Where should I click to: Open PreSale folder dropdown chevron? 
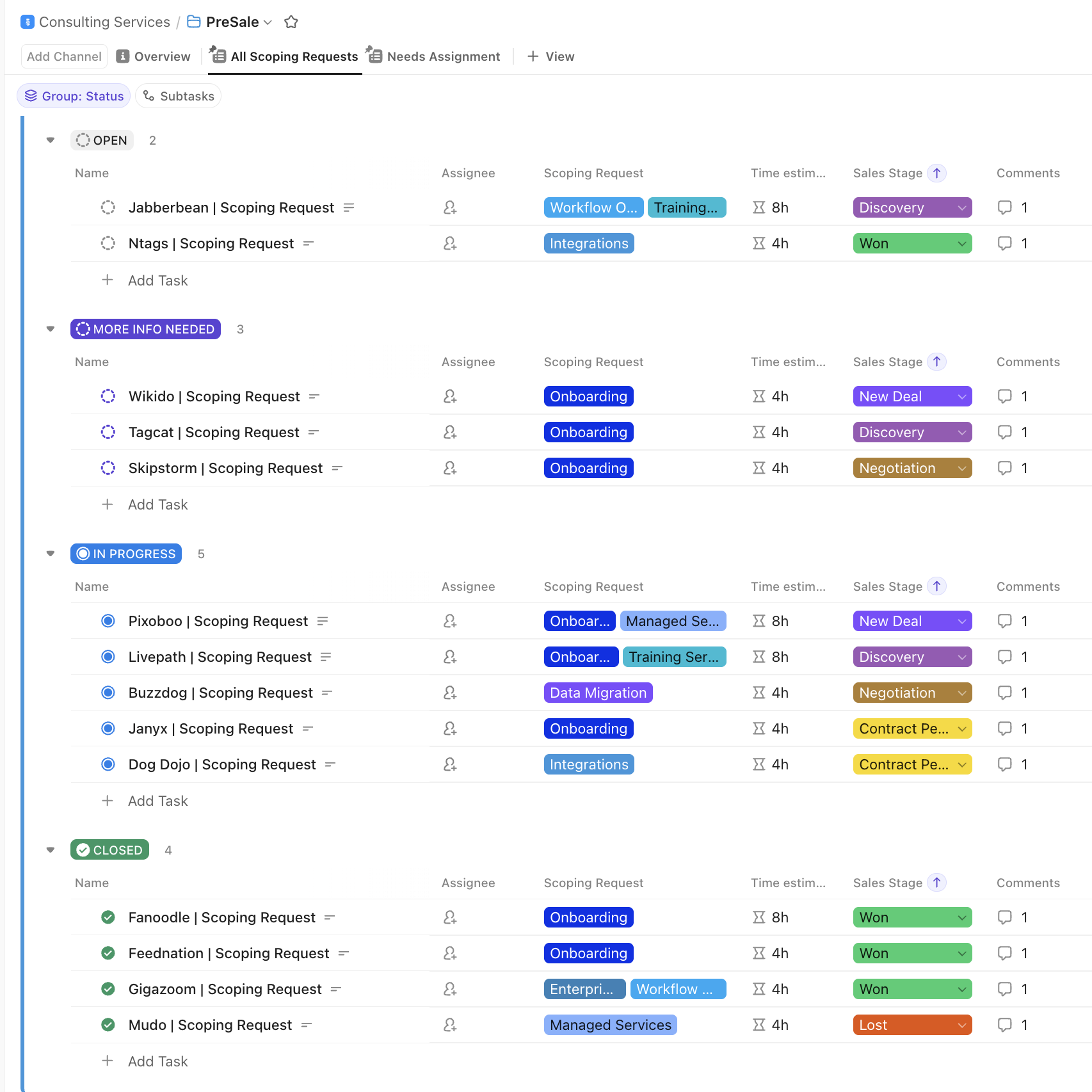pyautogui.click(x=268, y=22)
